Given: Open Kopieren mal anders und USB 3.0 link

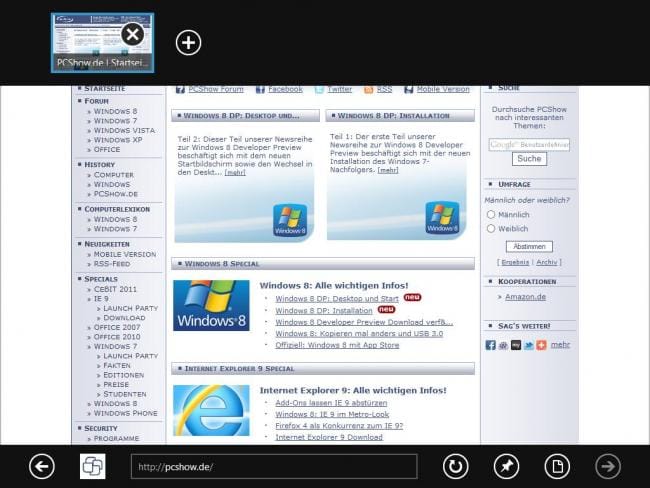Looking at the screenshot, I should click(x=359, y=333).
